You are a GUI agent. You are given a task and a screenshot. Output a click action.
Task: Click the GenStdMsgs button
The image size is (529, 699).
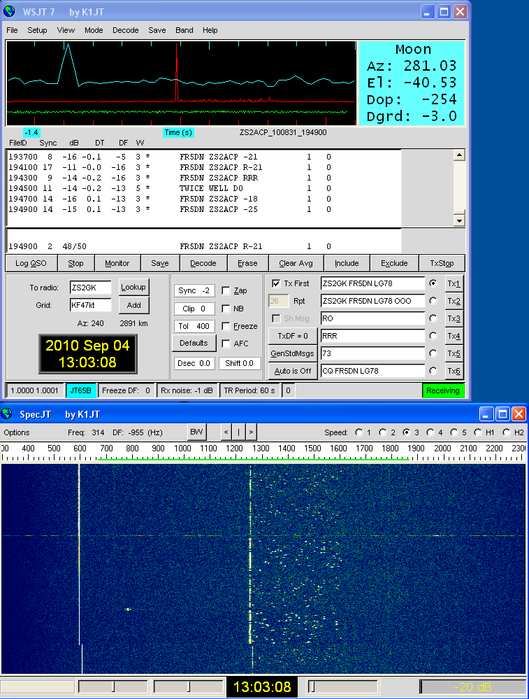292,354
